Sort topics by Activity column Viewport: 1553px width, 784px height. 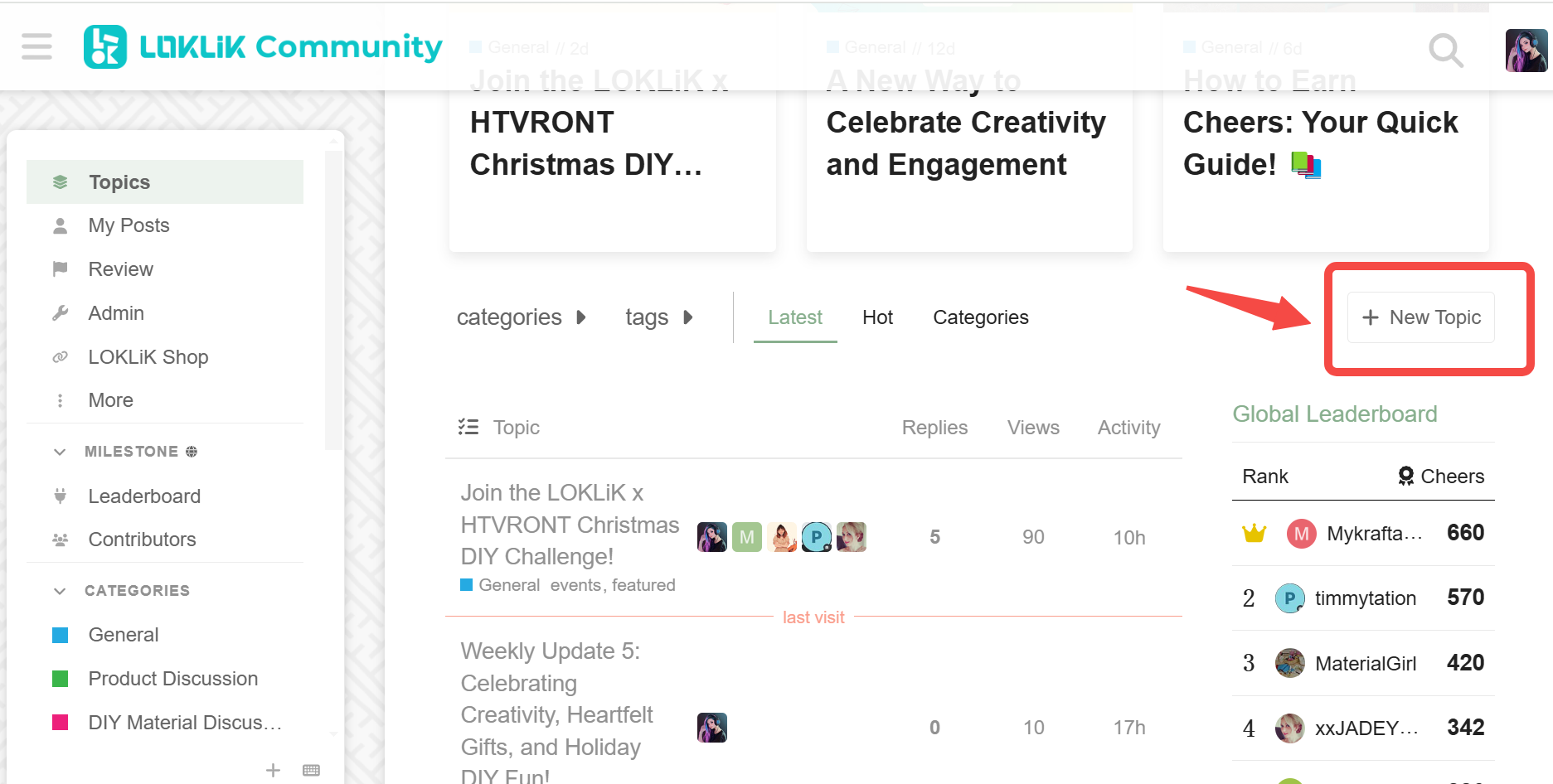(x=1128, y=428)
